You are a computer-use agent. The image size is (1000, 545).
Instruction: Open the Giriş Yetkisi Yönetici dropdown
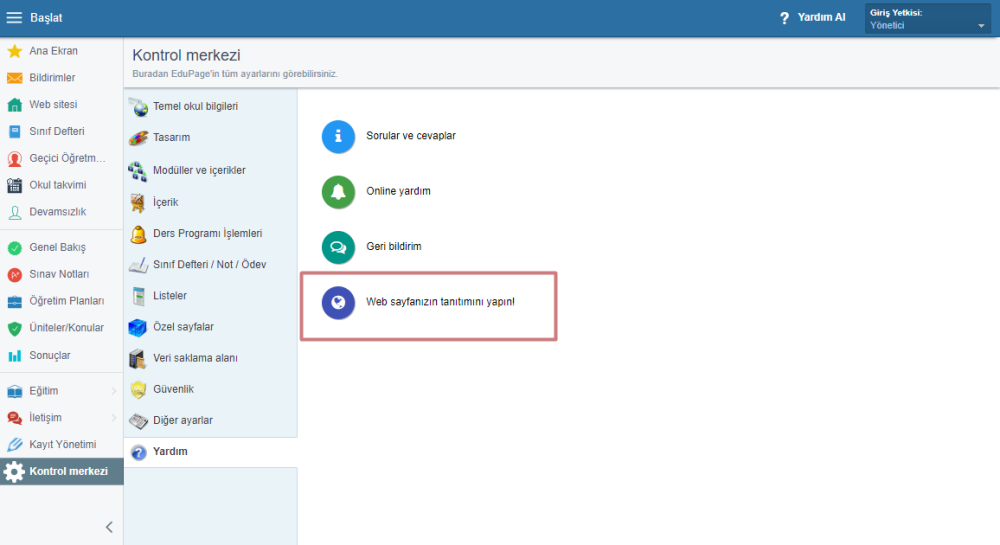tap(927, 18)
